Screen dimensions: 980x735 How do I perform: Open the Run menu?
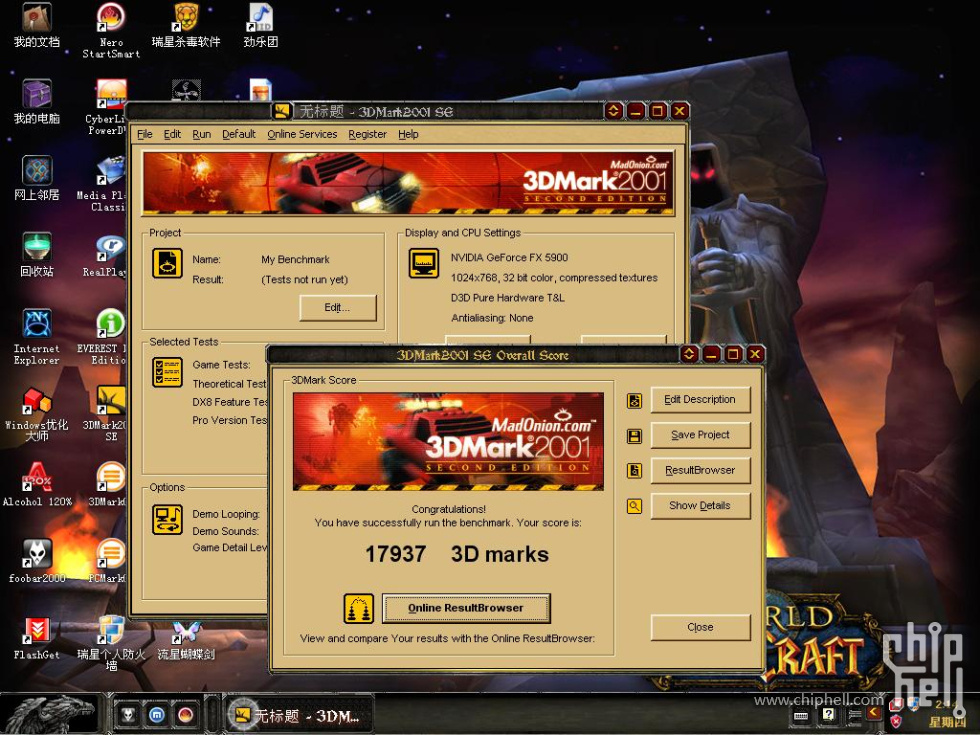point(201,134)
